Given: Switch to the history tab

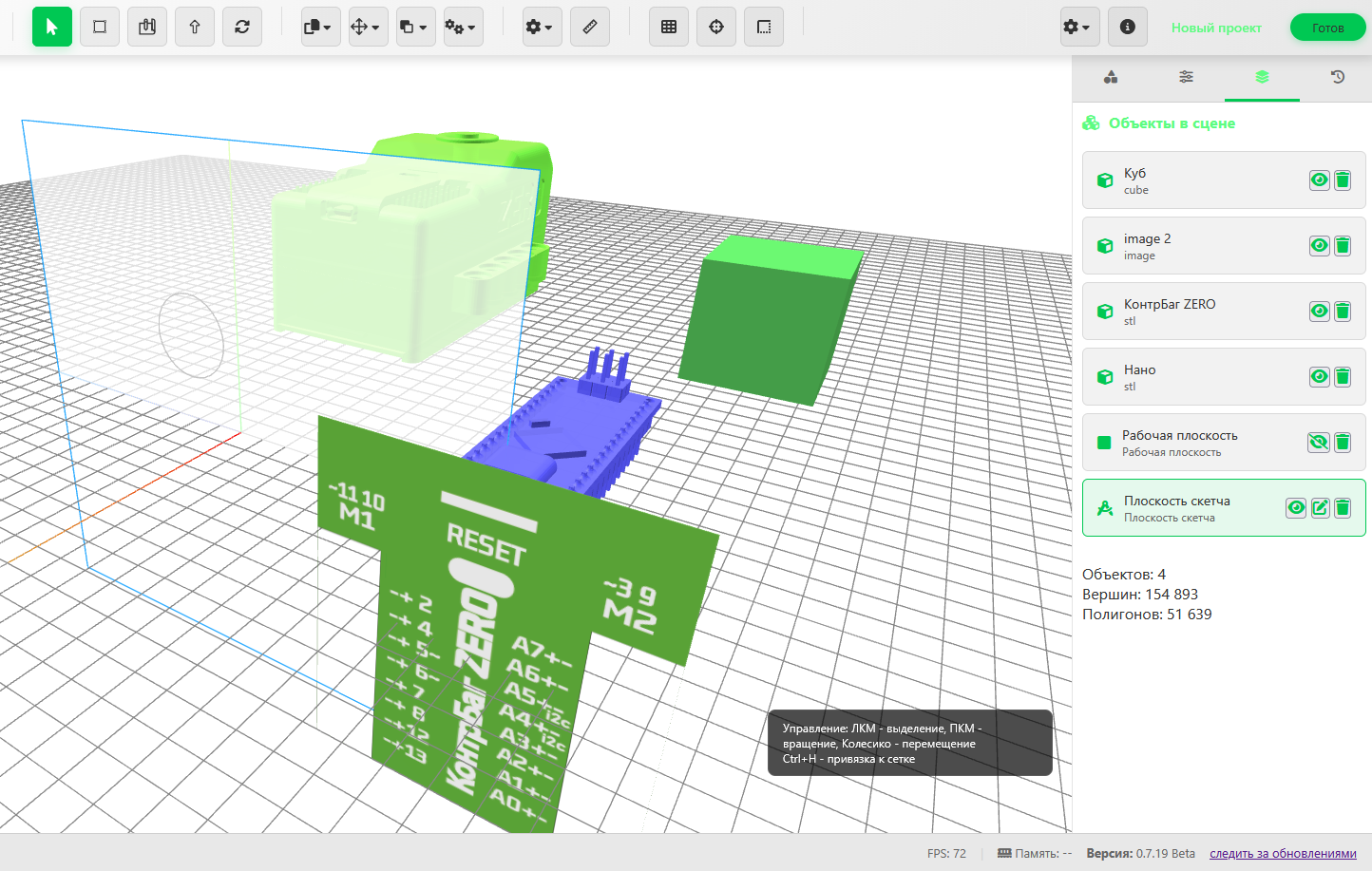Looking at the screenshot, I should click(x=1338, y=77).
